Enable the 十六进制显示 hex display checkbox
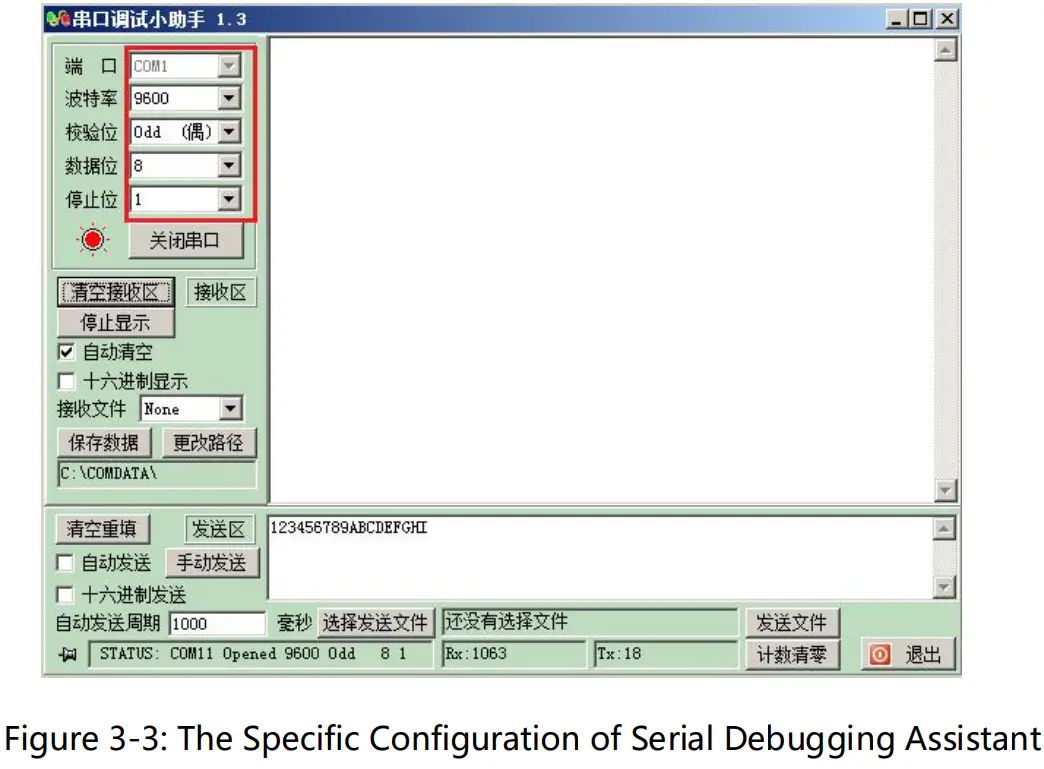1044x769 pixels. click(x=65, y=380)
